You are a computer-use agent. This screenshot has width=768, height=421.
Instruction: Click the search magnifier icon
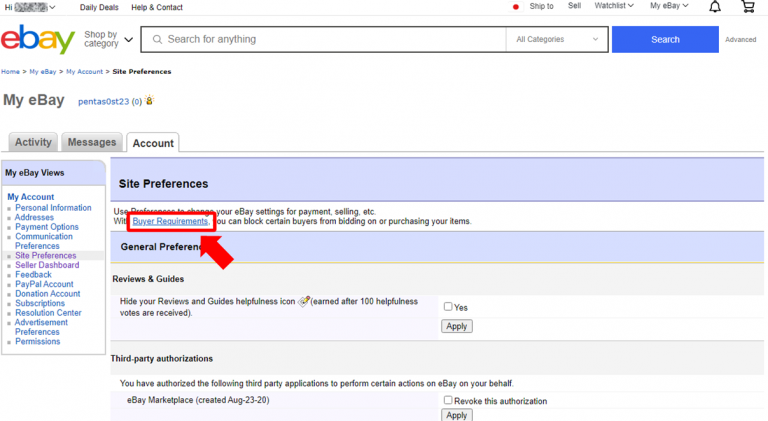[x=155, y=40]
